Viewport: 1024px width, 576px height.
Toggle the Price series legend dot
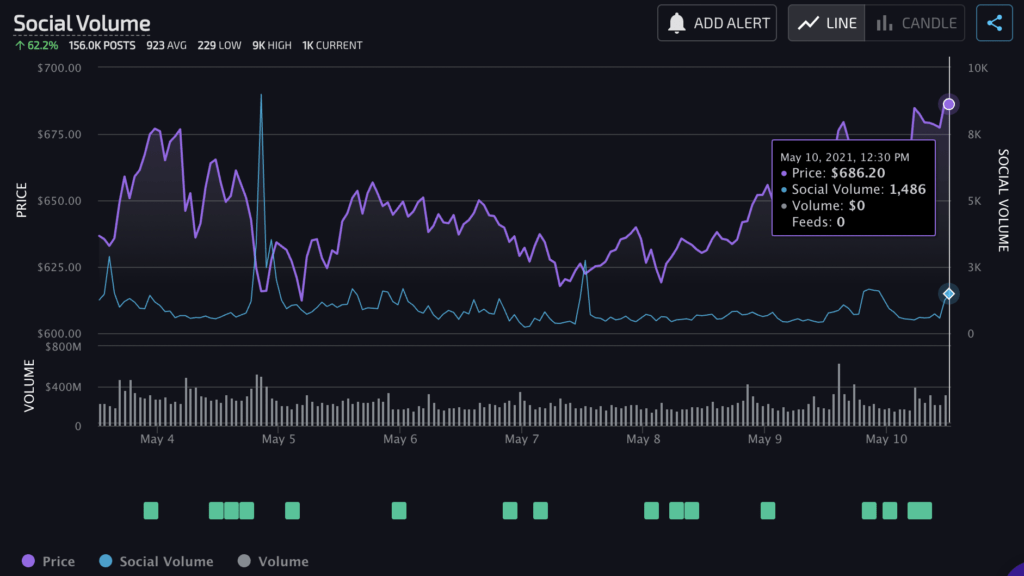28,561
